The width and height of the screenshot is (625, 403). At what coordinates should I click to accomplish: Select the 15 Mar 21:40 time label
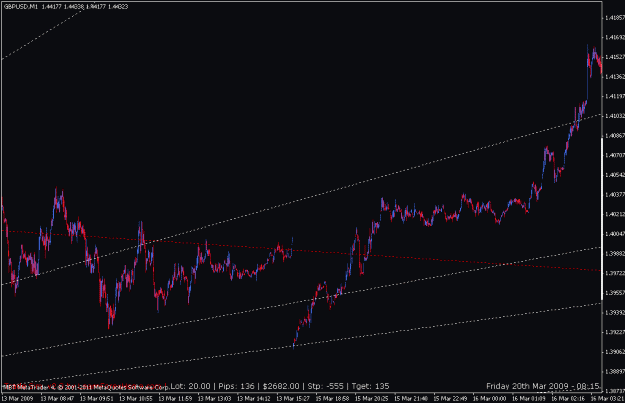coord(411,398)
